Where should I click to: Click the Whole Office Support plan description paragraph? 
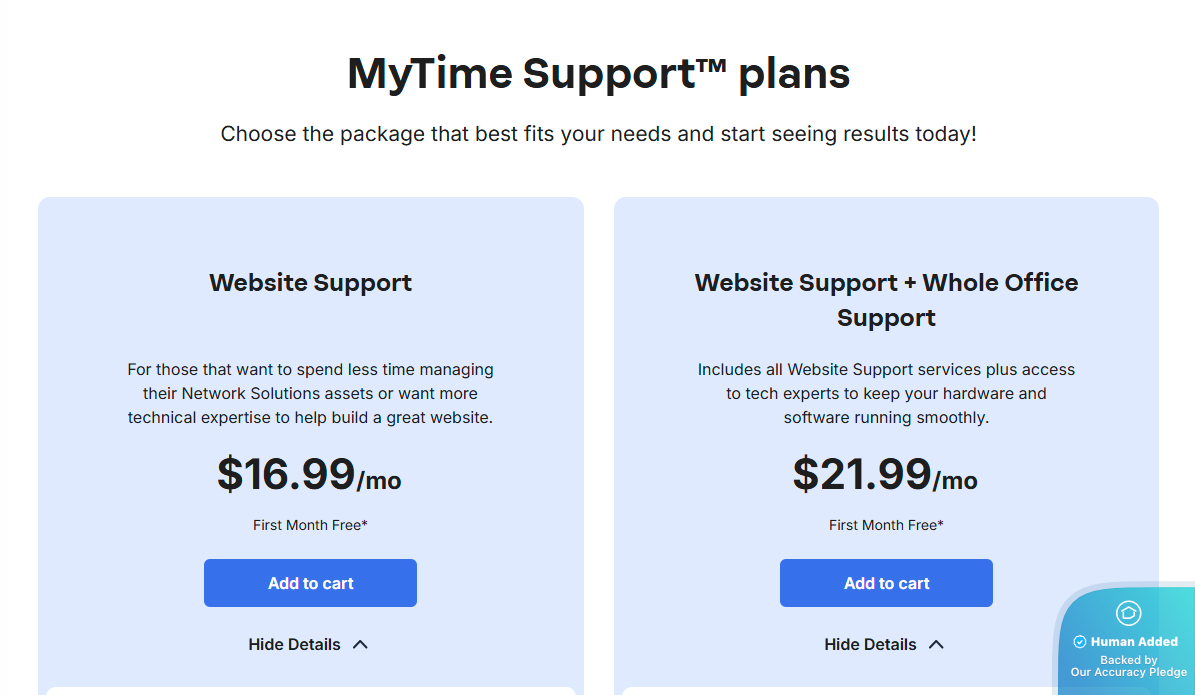point(886,394)
